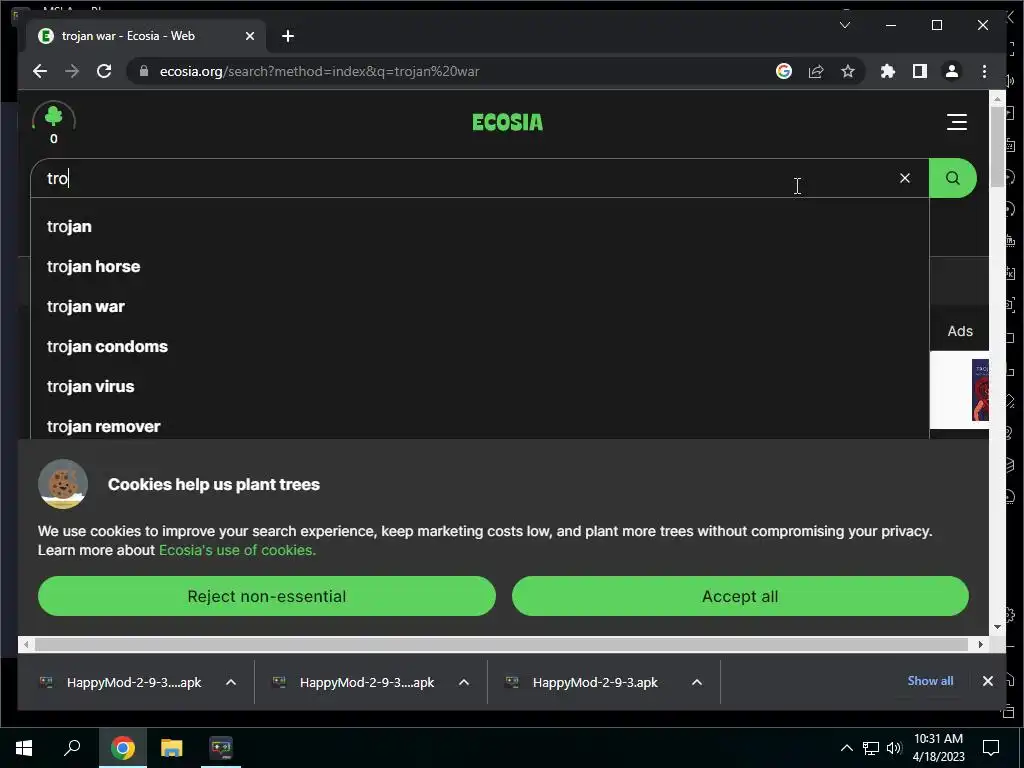Expand options for first HappyMod download
Viewport: 1024px width, 768px height.
pos(231,682)
